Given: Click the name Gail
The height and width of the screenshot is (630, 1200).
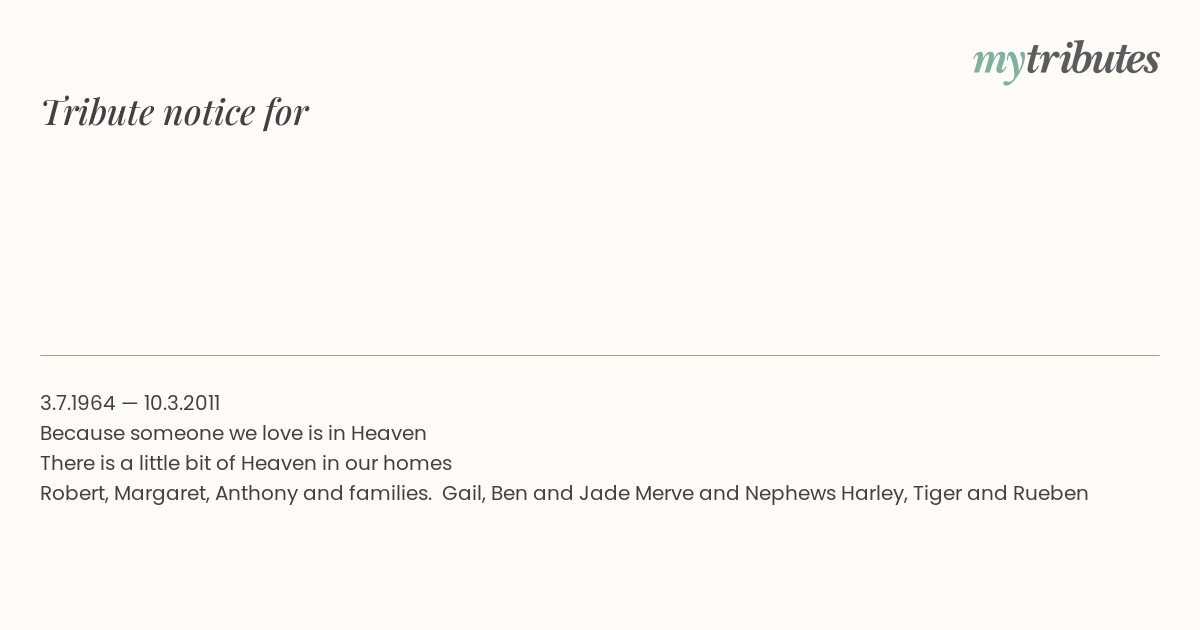Looking at the screenshot, I should point(461,493).
